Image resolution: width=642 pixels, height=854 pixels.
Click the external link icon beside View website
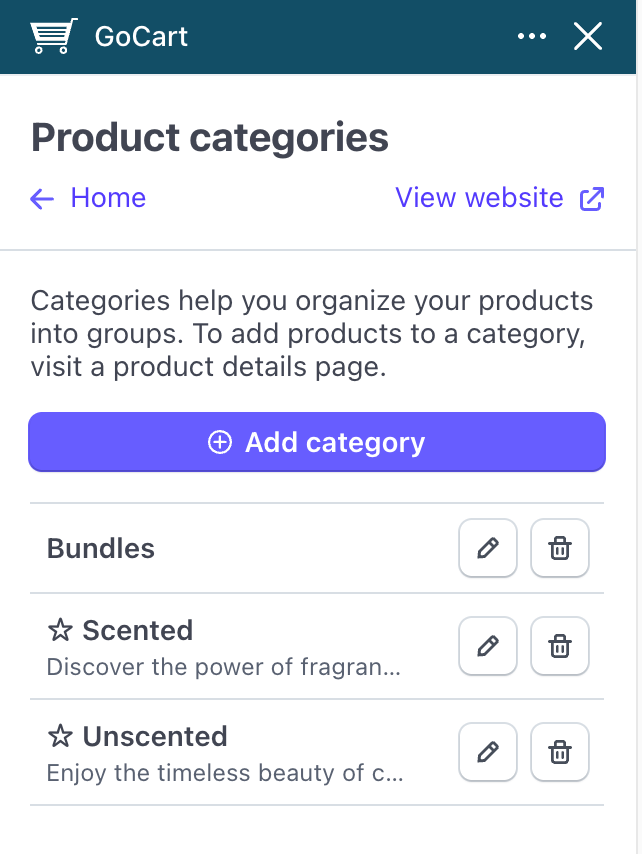[591, 199]
